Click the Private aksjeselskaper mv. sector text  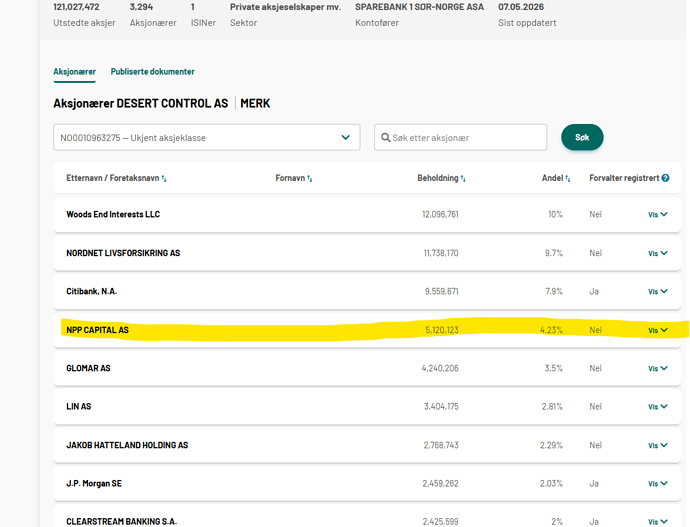tap(285, 7)
